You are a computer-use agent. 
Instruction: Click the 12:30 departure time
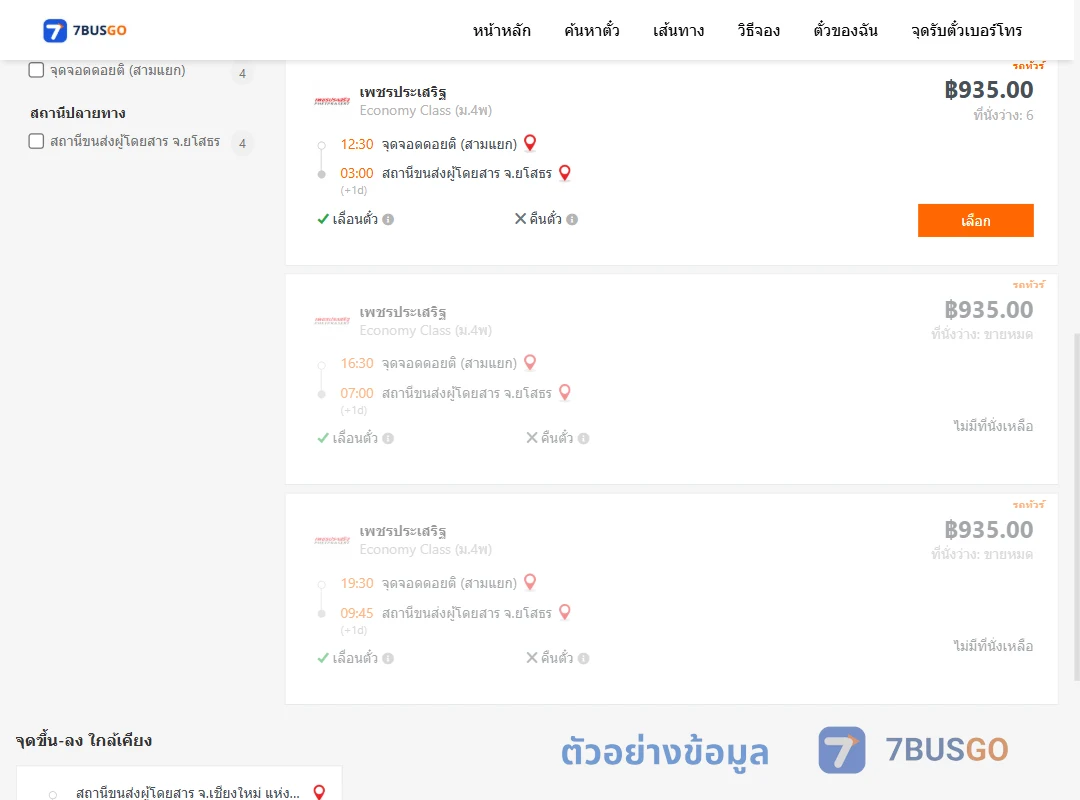357,144
